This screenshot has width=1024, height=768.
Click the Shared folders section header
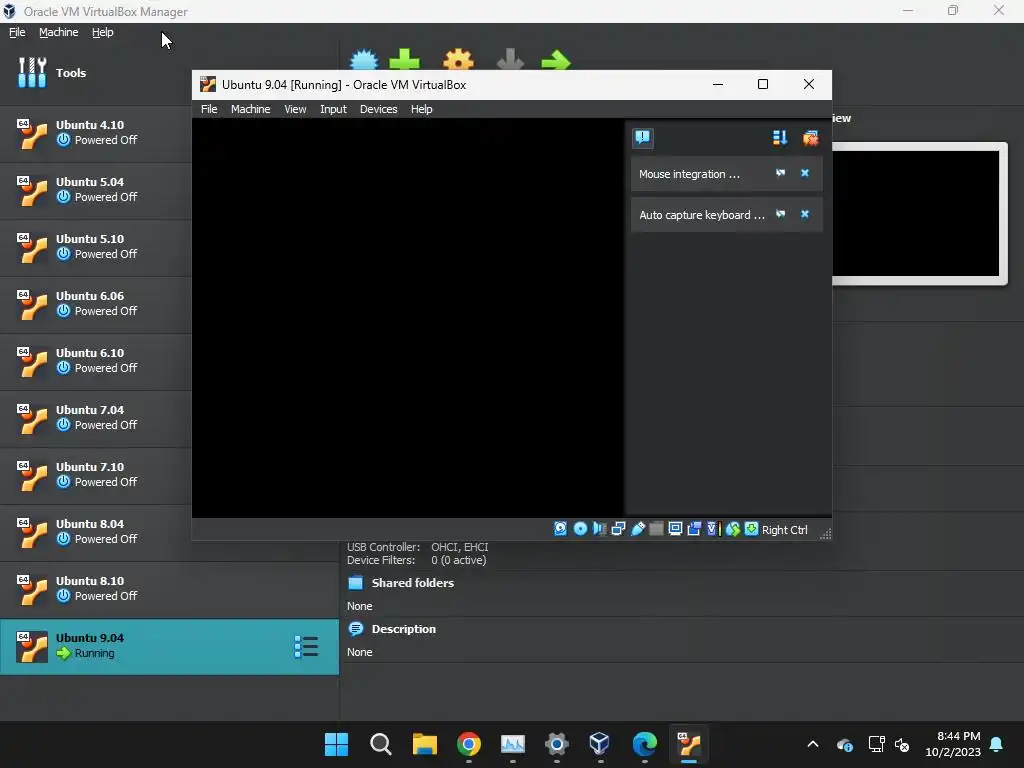tap(412, 583)
